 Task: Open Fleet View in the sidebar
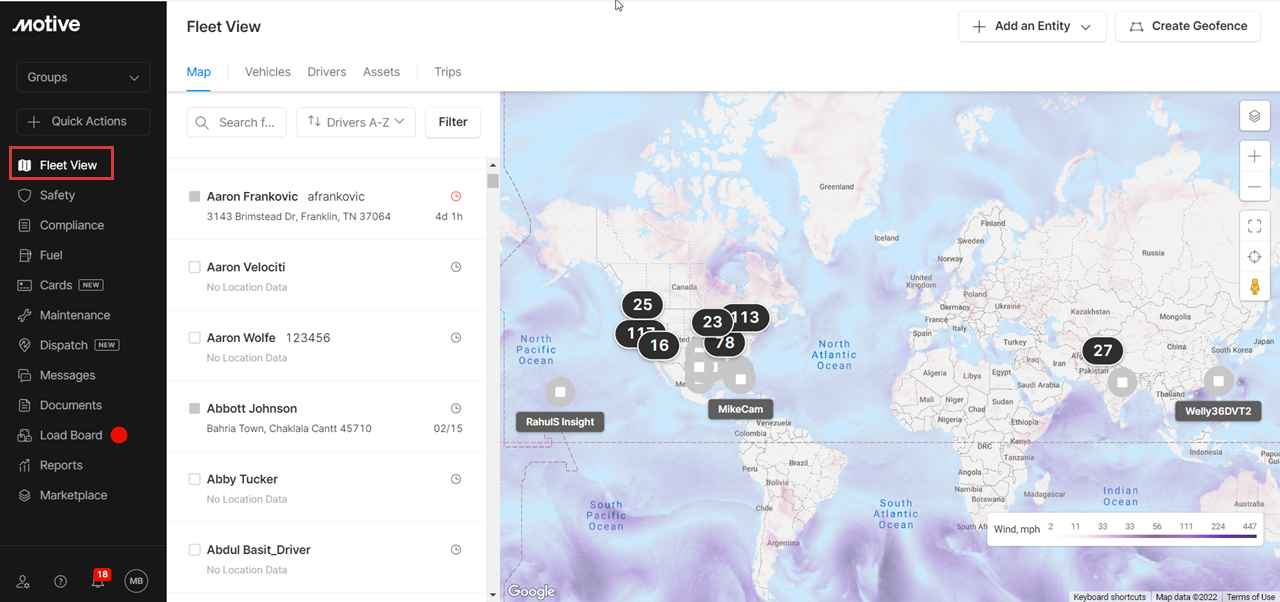[61, 165]
